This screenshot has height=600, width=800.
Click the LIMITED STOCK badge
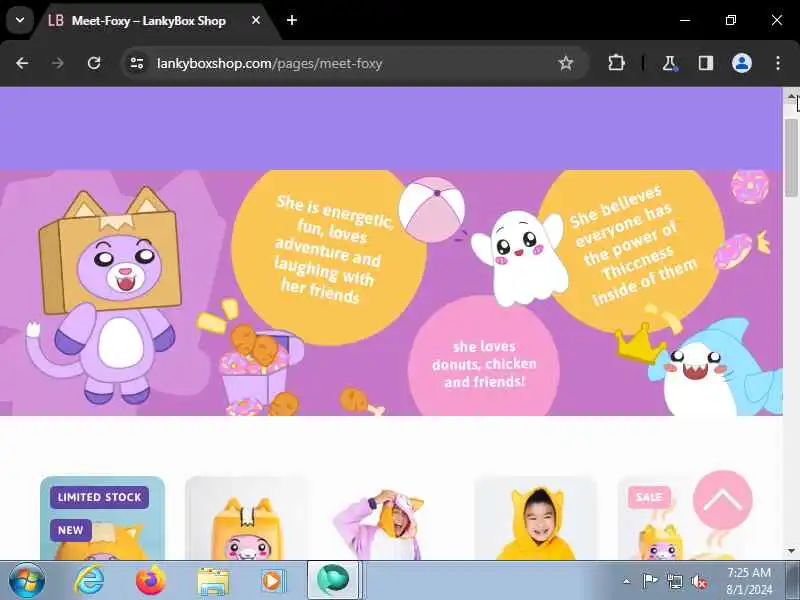99,497
